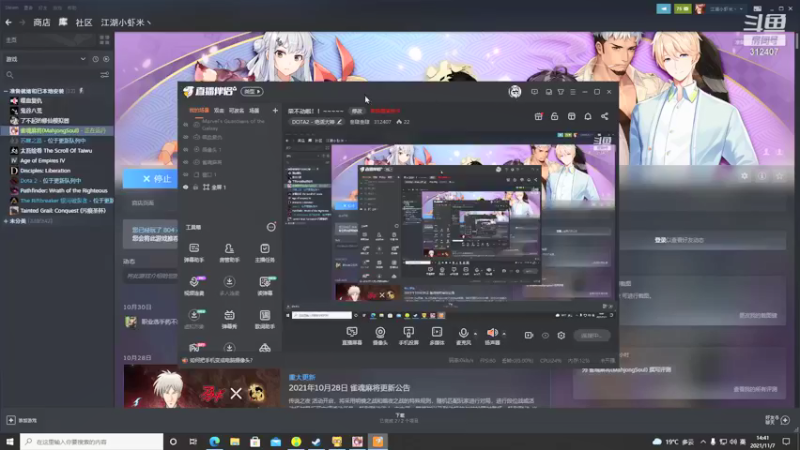Show hidden system tray icons chevron
The height and width of the screenshot is (450, 800).
coord(703,441)
